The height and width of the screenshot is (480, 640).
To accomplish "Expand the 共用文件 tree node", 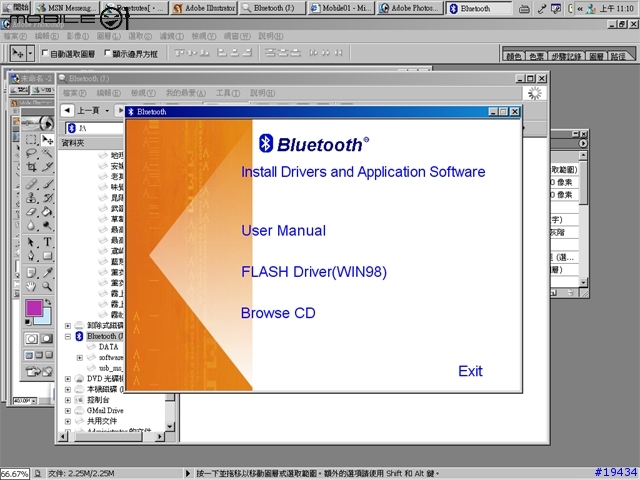I will click(68, 421).
